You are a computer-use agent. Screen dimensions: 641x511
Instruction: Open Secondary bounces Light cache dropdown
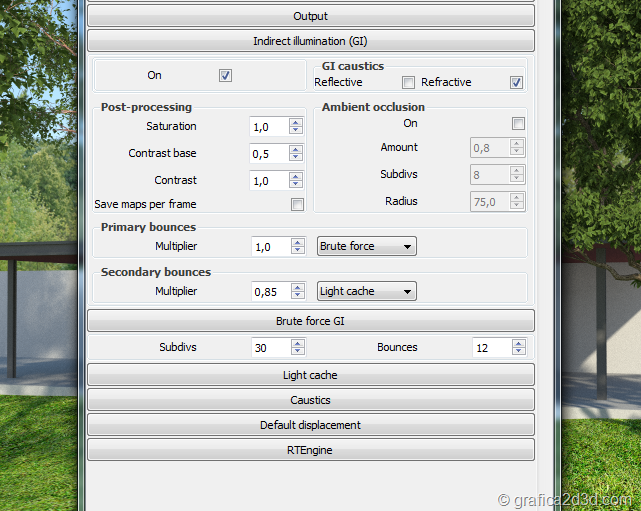(x=366, y=291)
